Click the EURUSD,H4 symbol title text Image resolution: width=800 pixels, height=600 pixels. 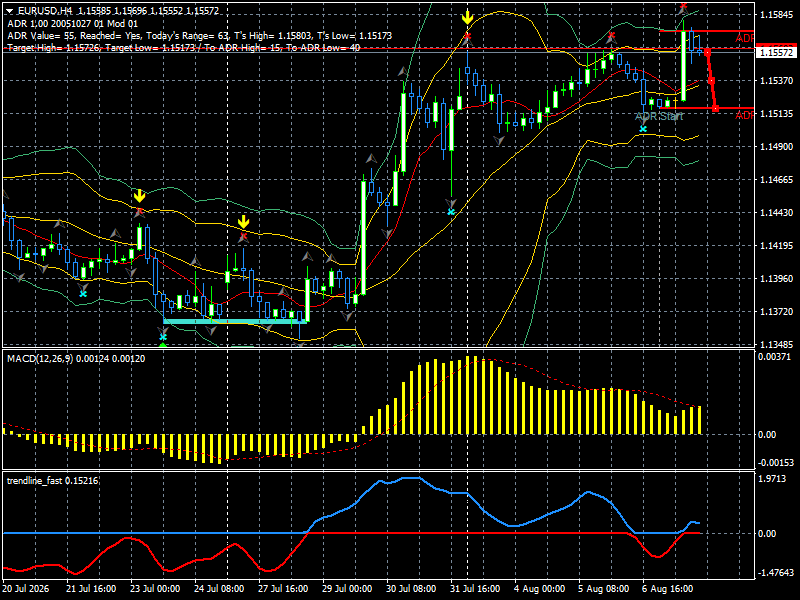(45, 11)
